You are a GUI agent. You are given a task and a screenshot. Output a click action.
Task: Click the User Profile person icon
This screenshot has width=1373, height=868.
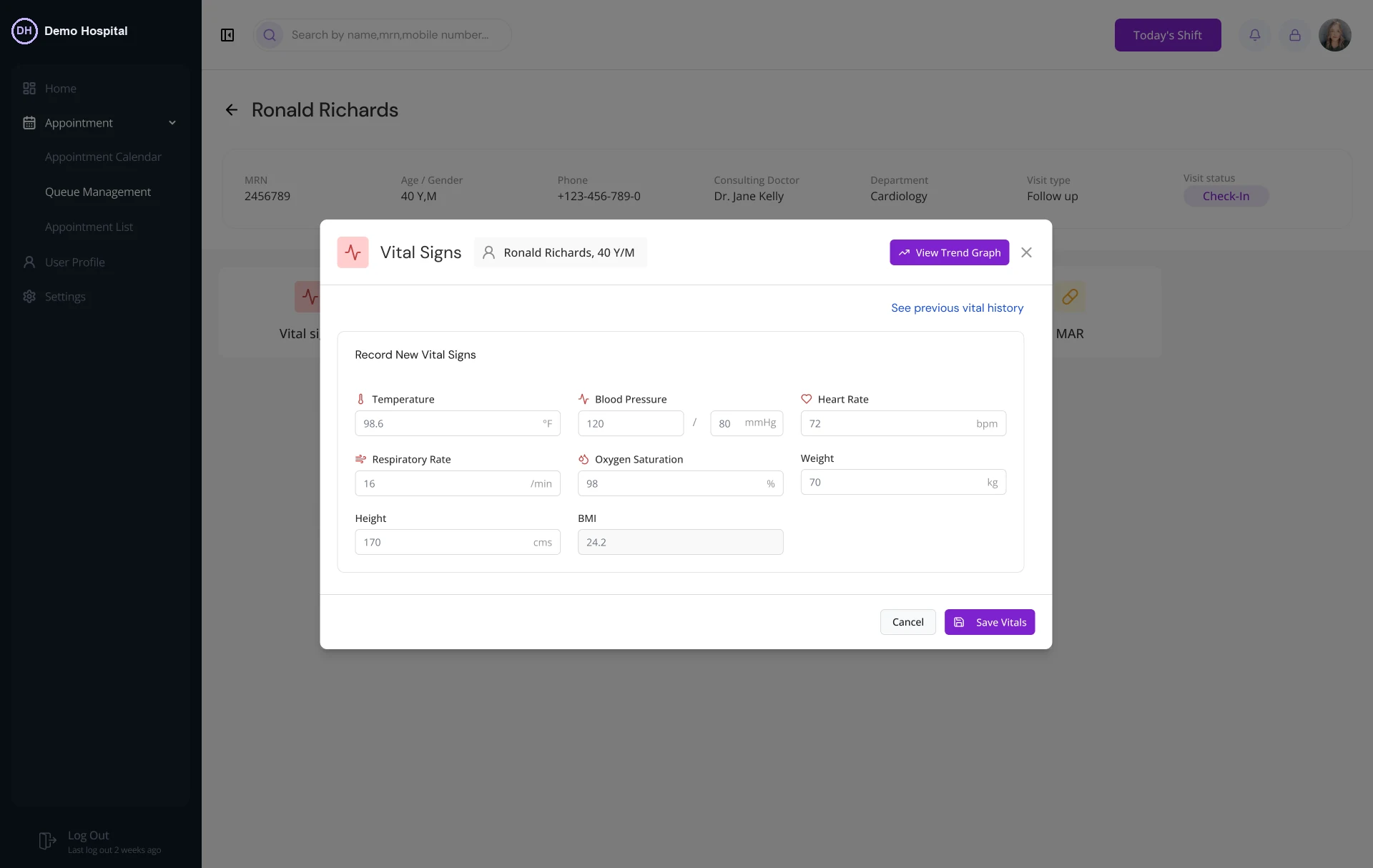point(29,262)
